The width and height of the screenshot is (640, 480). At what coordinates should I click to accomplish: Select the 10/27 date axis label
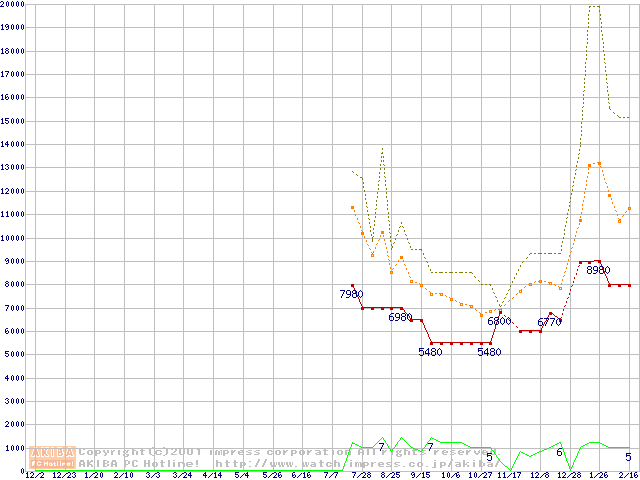point(480,476)
